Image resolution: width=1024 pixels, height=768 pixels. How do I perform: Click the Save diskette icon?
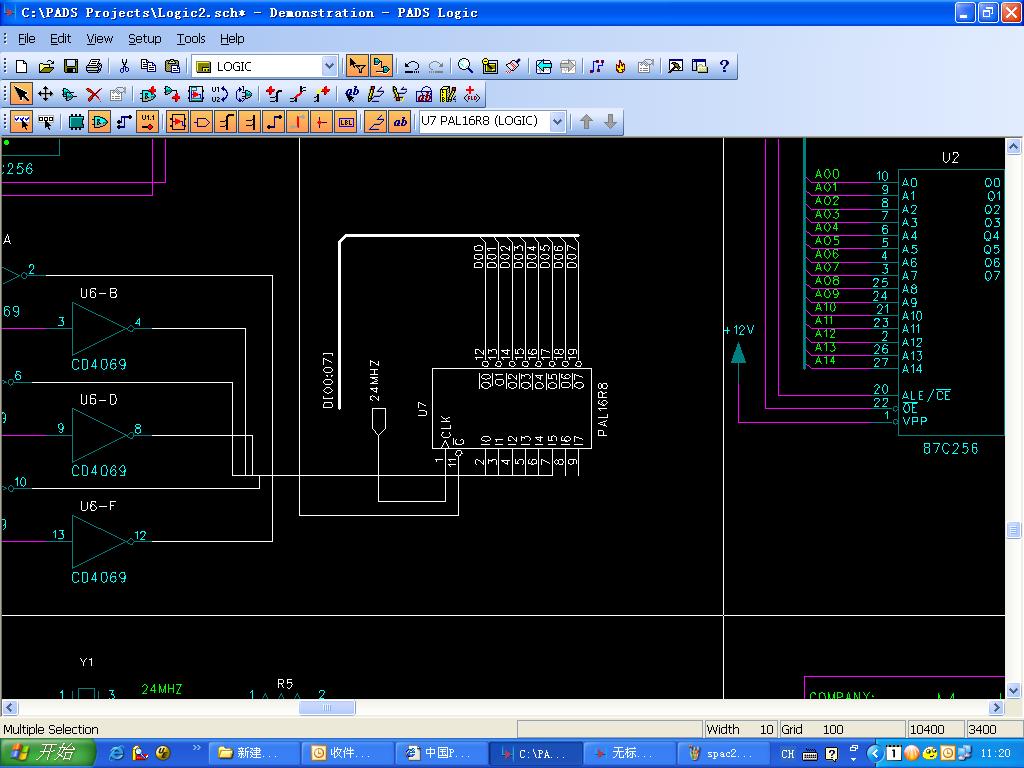tap(70, 66)
